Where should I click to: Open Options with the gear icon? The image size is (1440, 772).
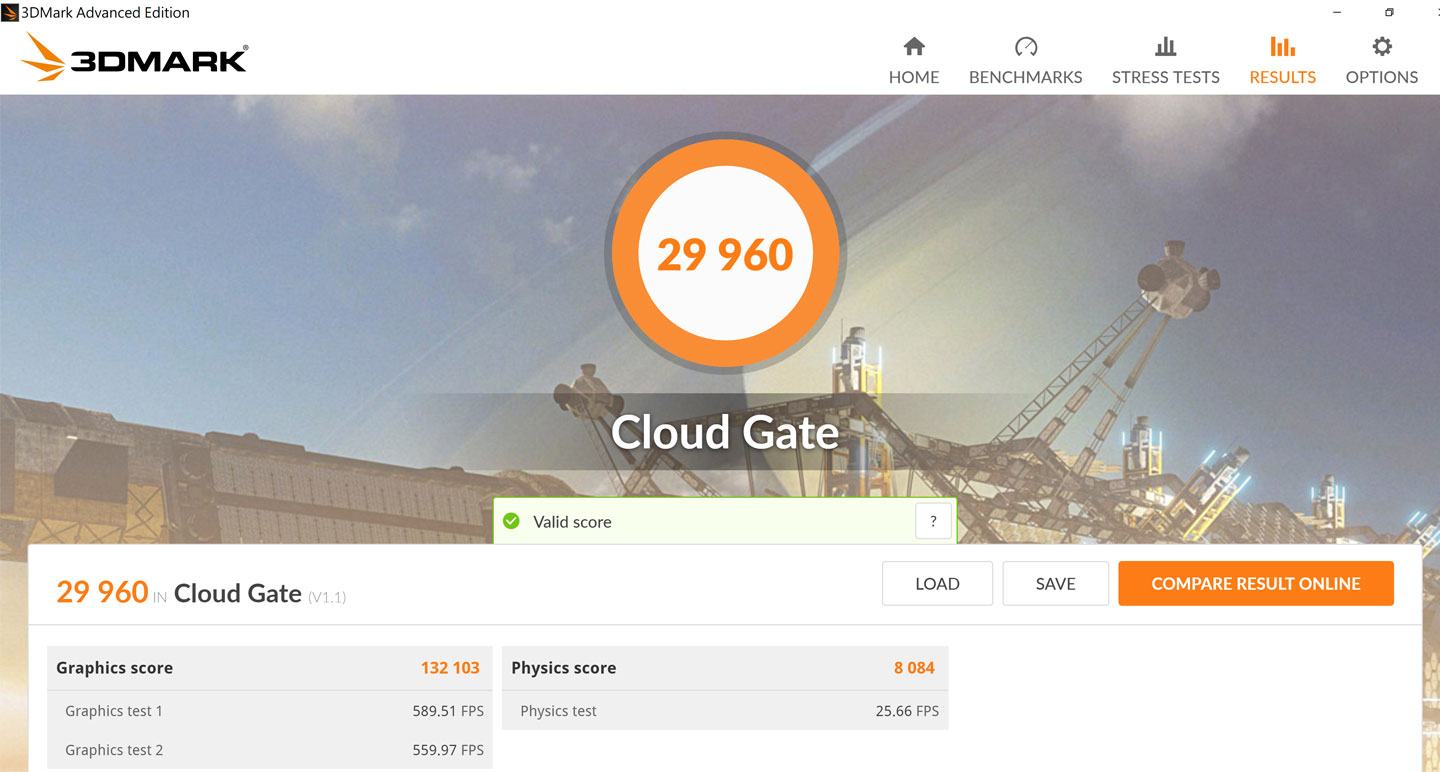tap(1381, 47)
